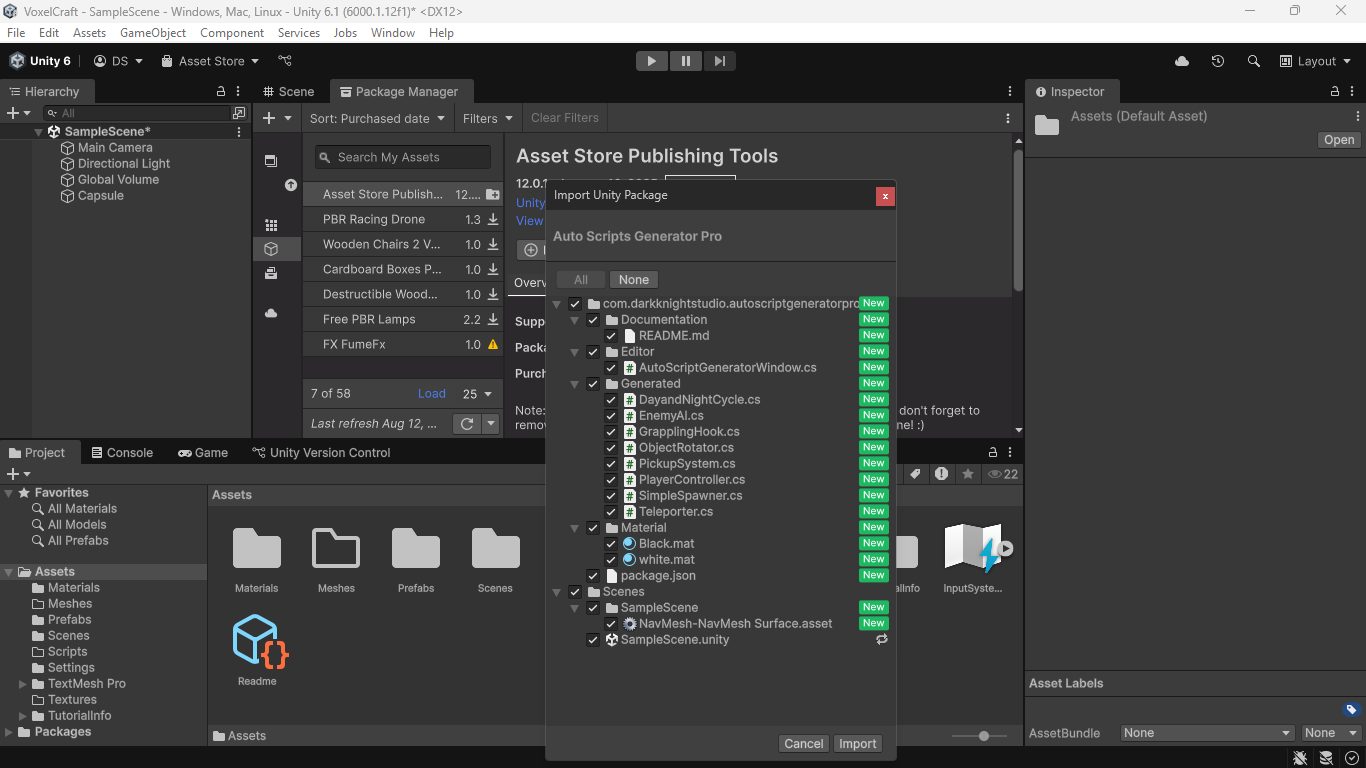The height and width of the screenshot is (768, 1366).
Task: Open the package Updates arrow icon
Action: (291, 185)
